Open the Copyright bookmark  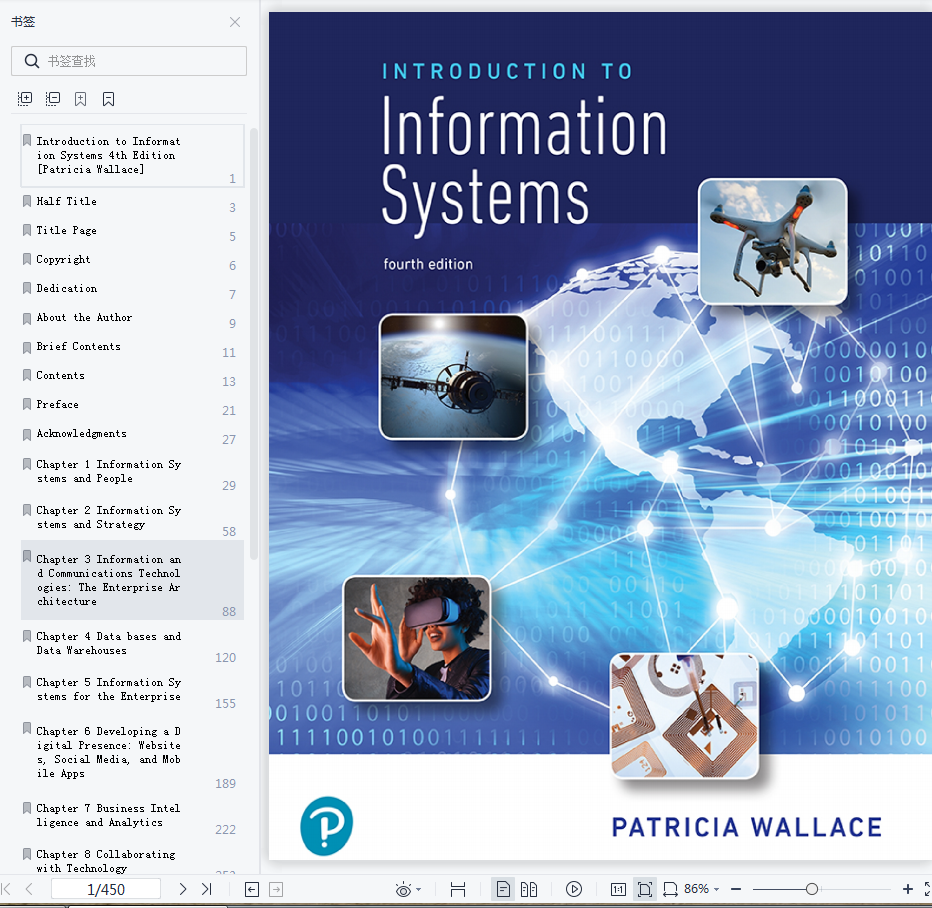133,260
